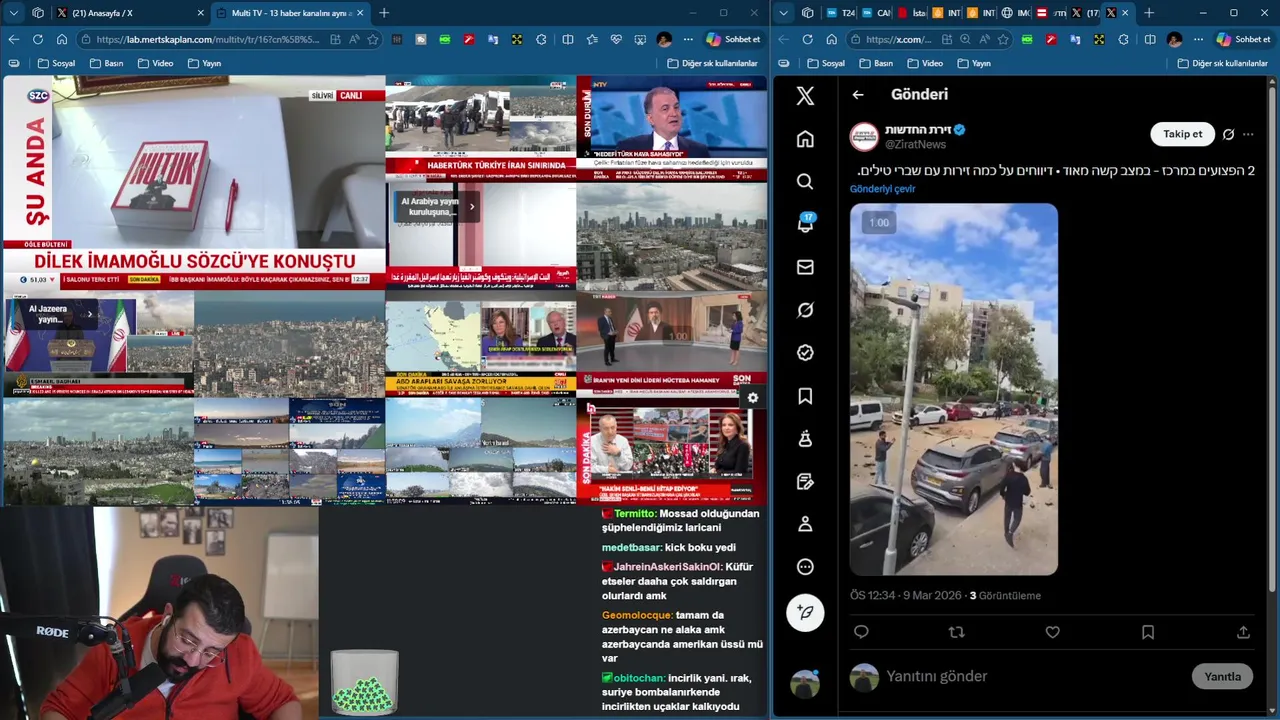Open X Home in the sidebar
This screenshot has width=1280, height=720.
(805, 139)
